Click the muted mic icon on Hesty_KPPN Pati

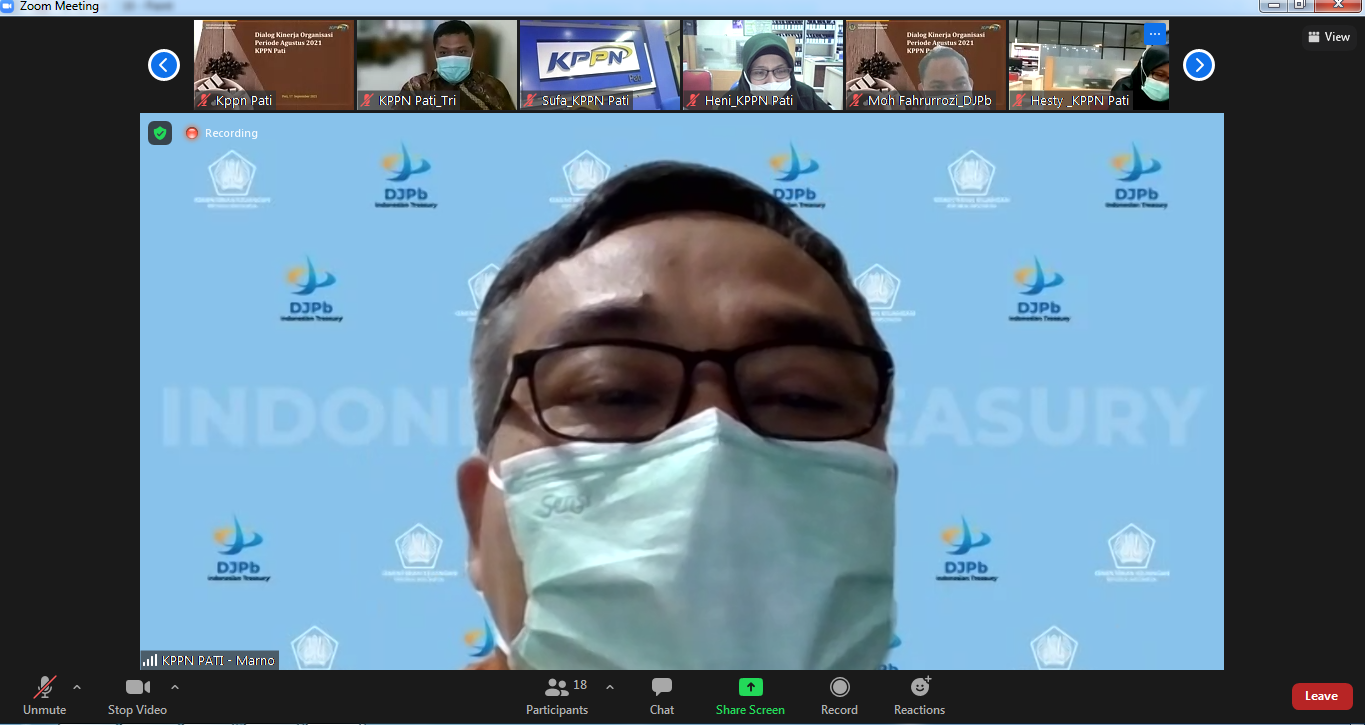click(1019, 100)
